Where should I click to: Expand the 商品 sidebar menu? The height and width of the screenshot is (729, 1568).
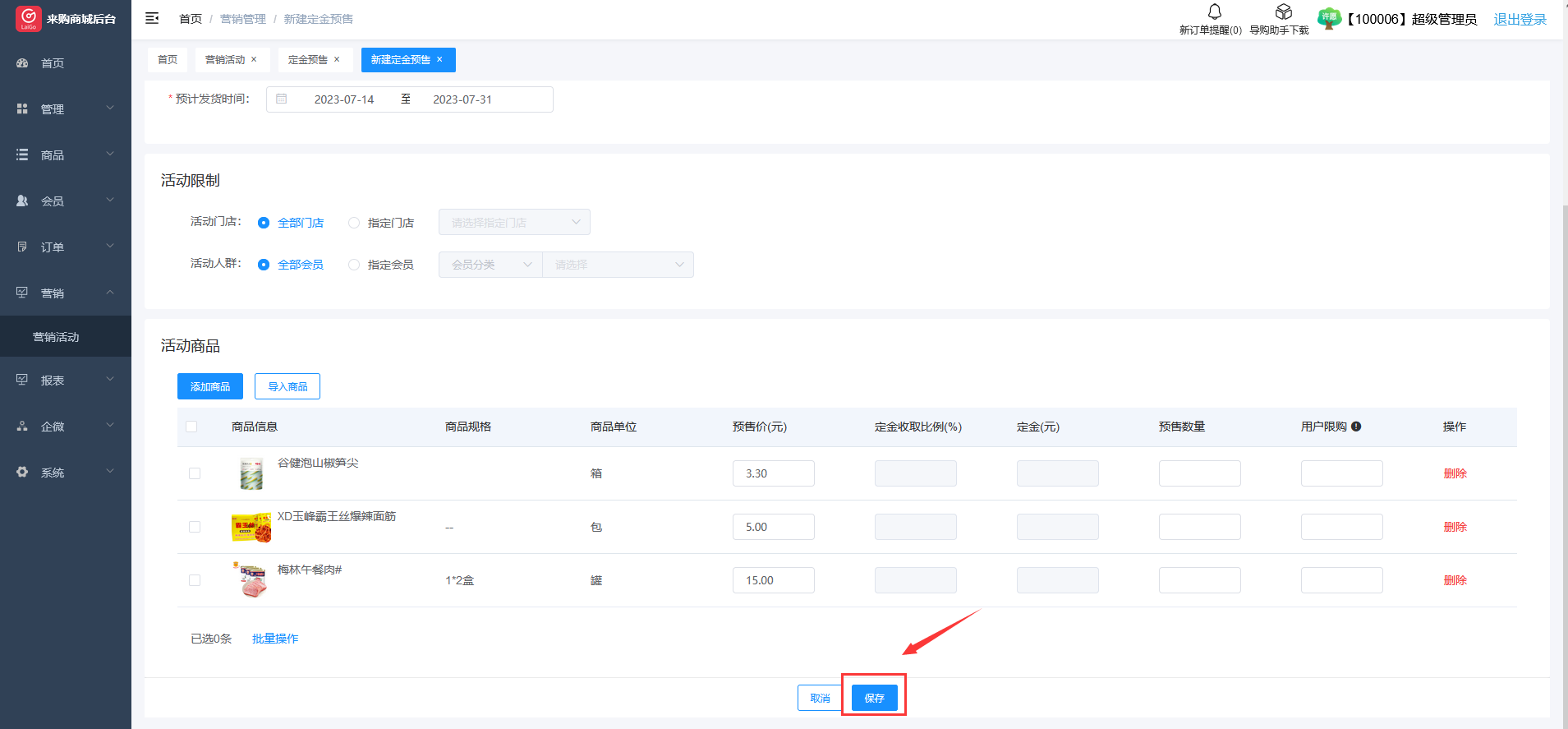[66, 155]
